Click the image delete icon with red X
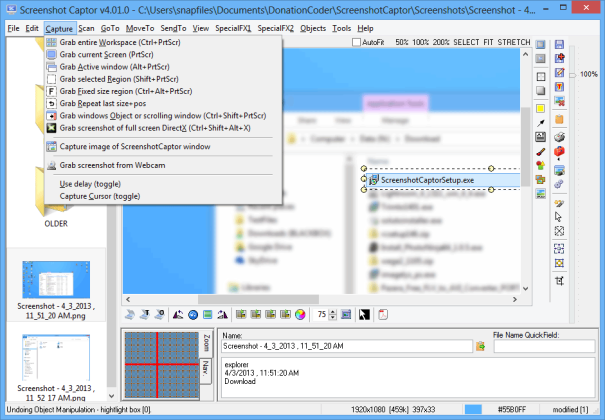 pos(559,101)
